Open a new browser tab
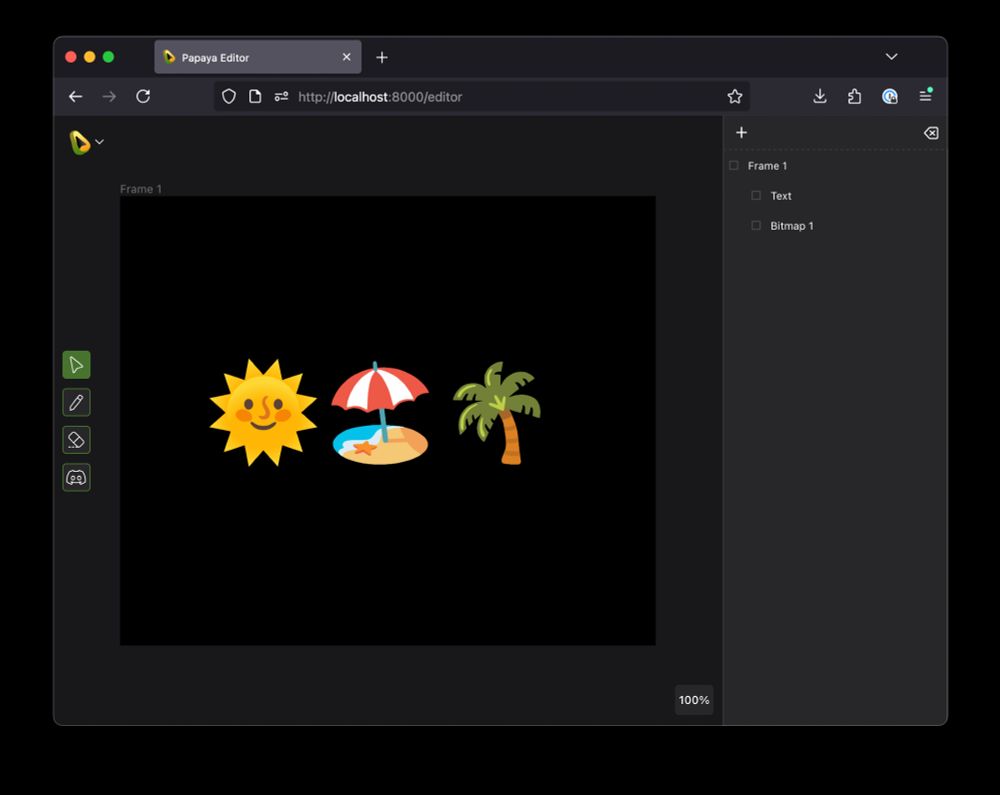The height and width of the screenshot is (795, 1000). tap(381, 57)
